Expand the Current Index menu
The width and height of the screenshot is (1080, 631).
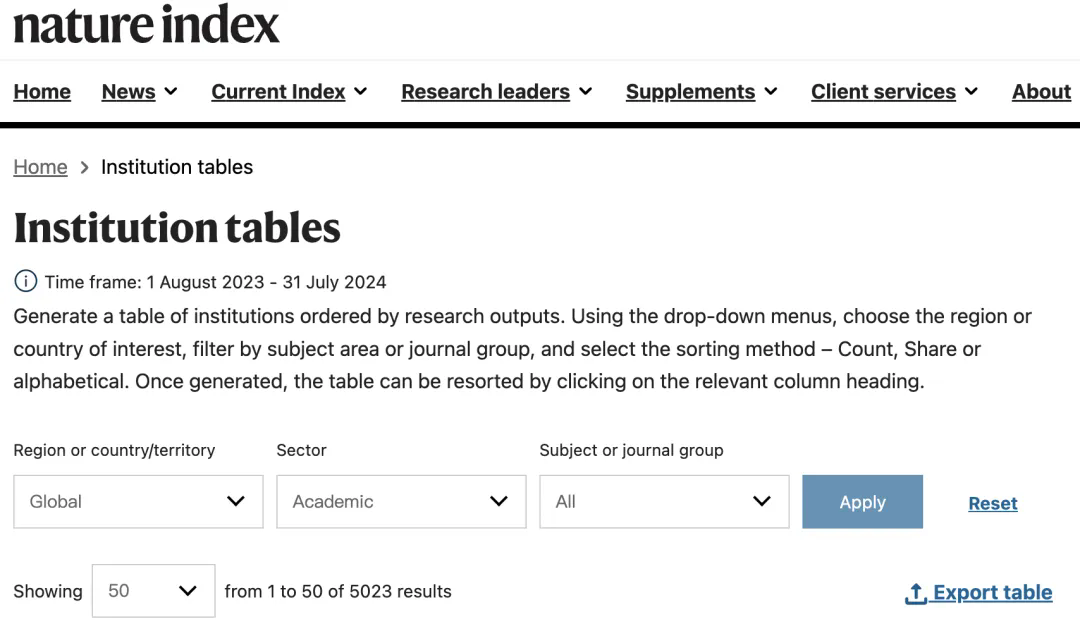click(289, 92)
